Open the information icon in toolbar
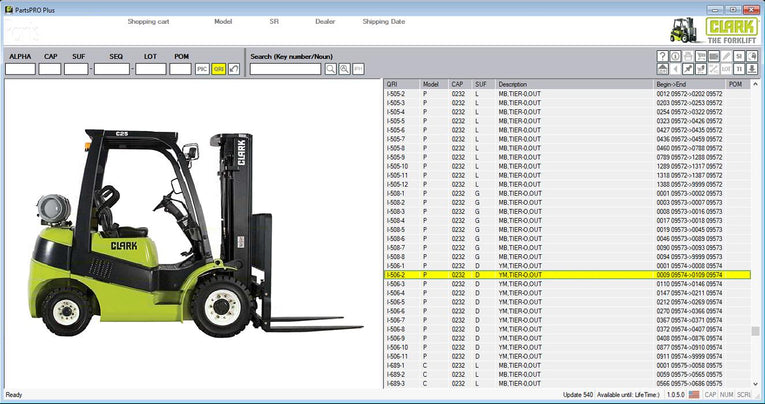The image size is (765, 404). tap(676, 56)
